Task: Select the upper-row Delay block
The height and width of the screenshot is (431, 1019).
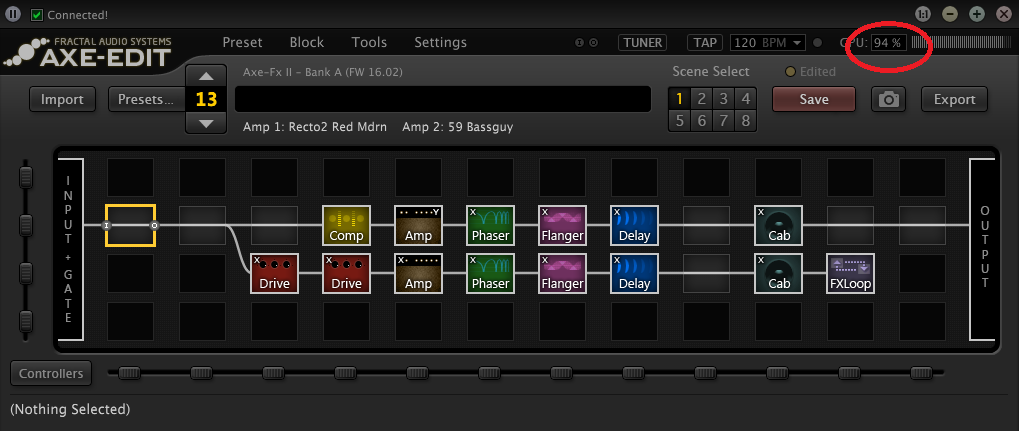Action: 634,226
